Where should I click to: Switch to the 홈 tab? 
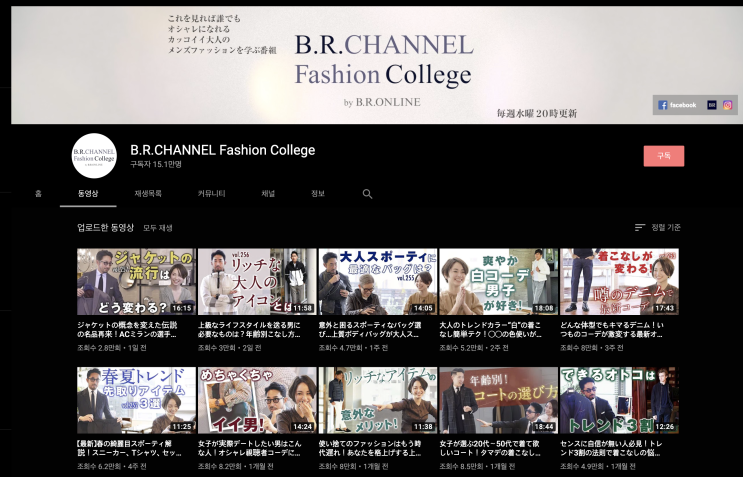click(x=38, y=193)
